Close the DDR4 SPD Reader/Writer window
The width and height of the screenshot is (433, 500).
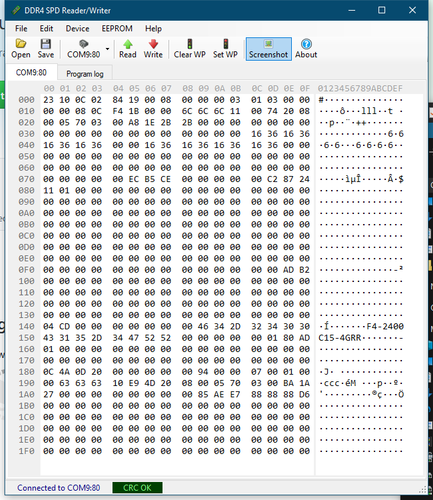412,10
